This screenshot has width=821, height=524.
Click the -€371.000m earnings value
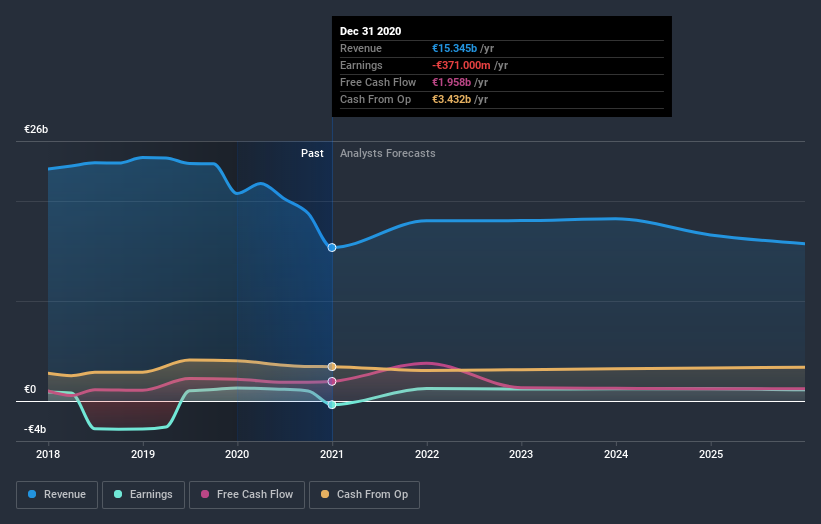tap(461, 65)
